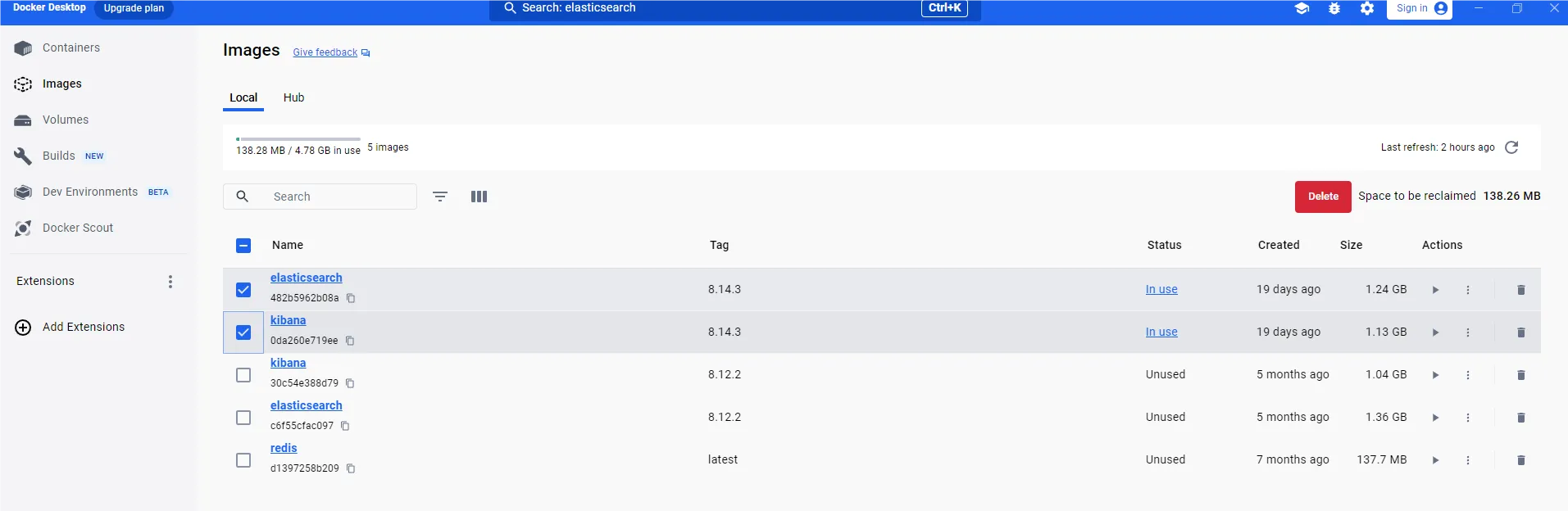
Task: Open the troubleshoot bug icon
Action: pyautogui.click(x=1334, y=8)
